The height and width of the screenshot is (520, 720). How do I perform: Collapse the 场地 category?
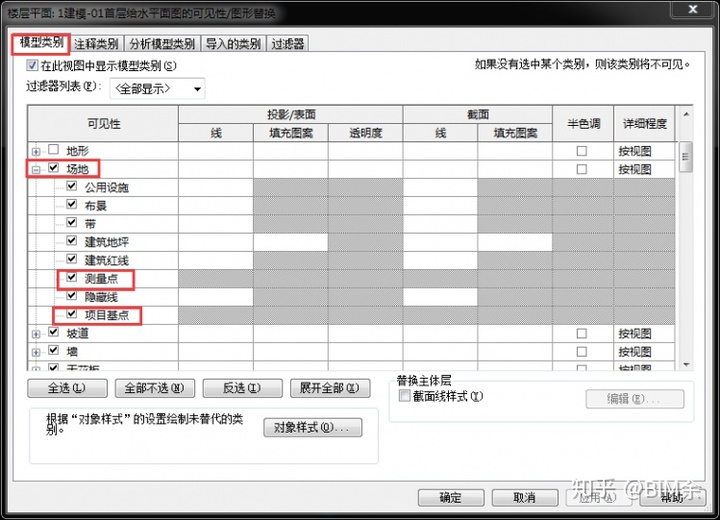36,170
